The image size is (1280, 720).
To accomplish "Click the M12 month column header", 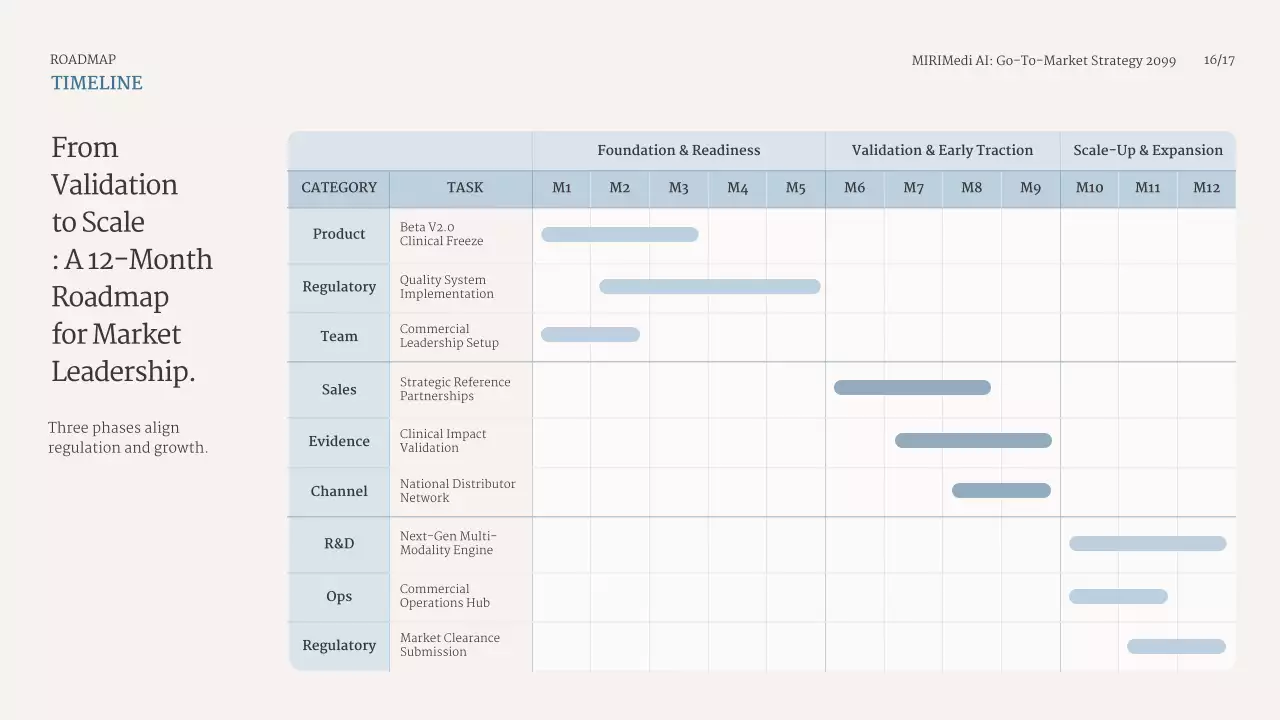I will (x=1206, y=188).
